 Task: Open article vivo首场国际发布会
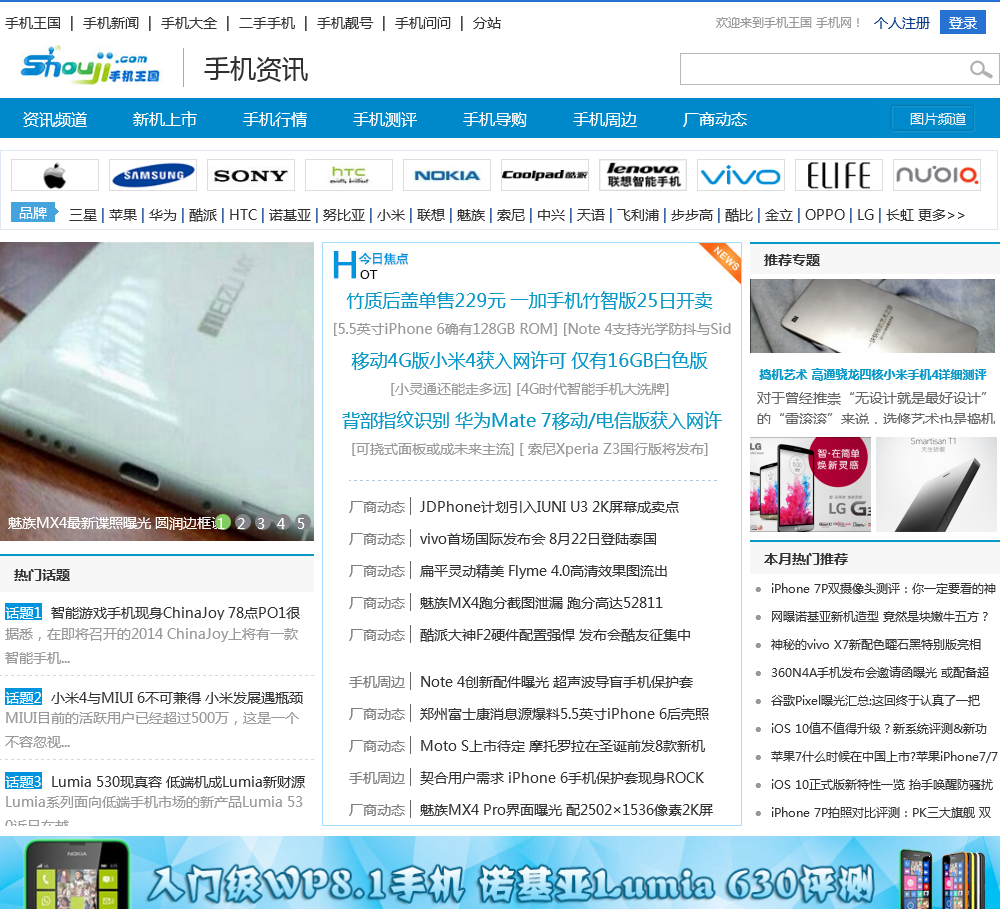[538, 539]
